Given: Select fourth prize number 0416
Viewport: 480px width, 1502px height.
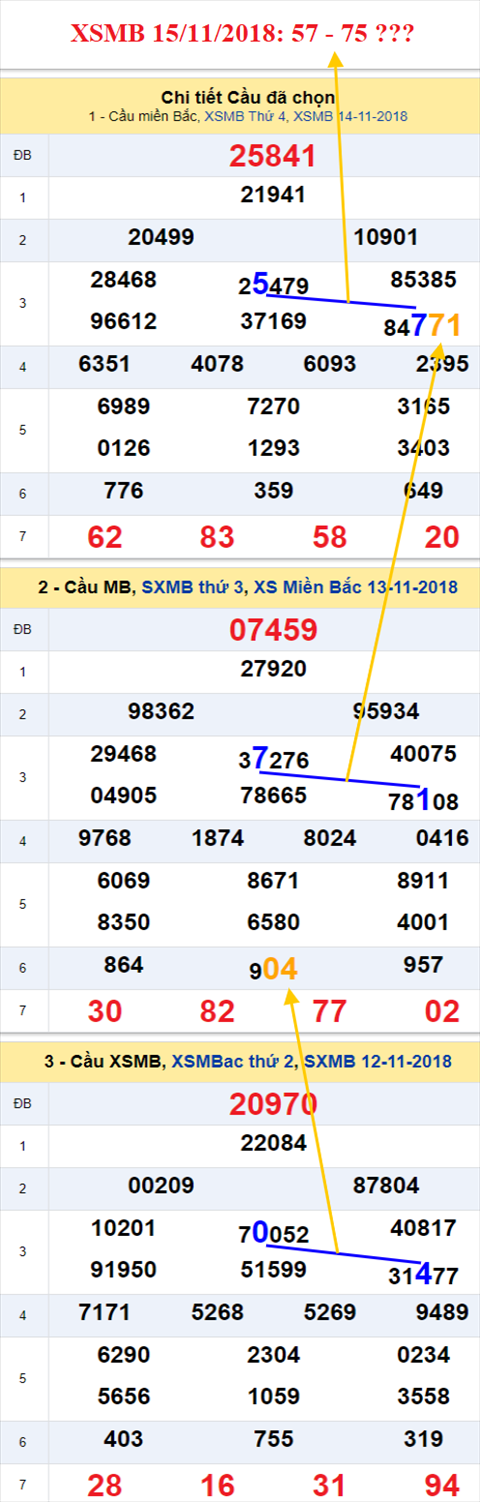Looking at the screenshot, I should [441, 838].
